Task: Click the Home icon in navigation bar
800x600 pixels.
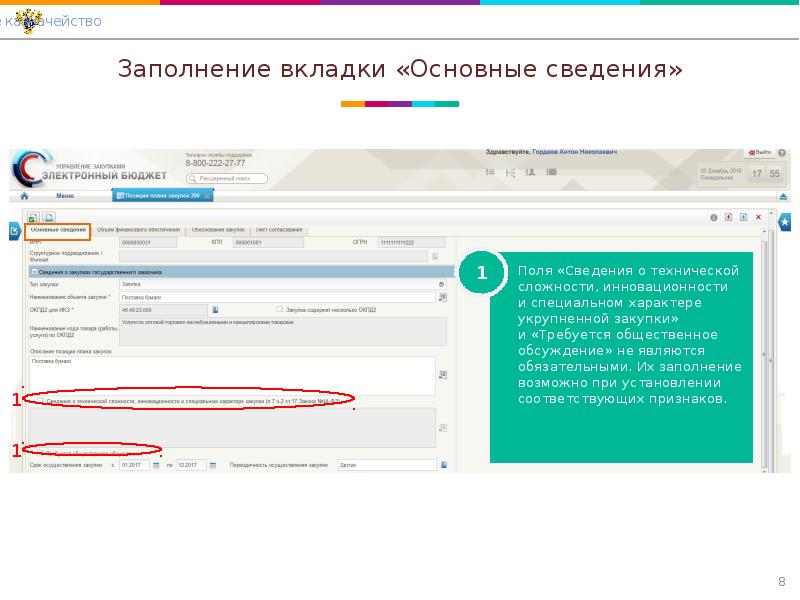Action: [x=25, y=197]
